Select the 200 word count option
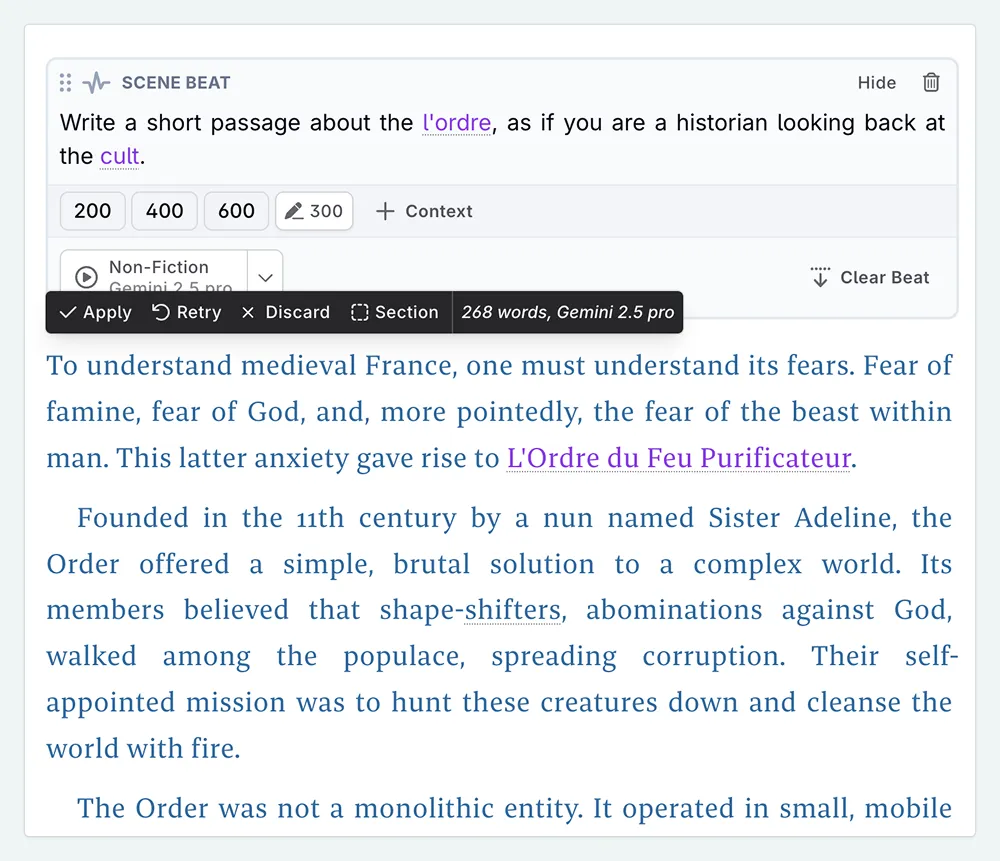 (x=92, y=211)
